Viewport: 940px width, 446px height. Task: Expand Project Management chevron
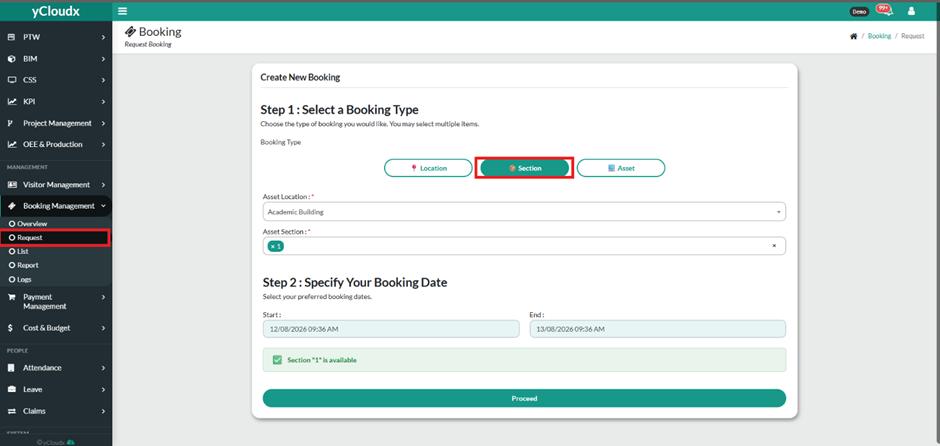[103, 123]
